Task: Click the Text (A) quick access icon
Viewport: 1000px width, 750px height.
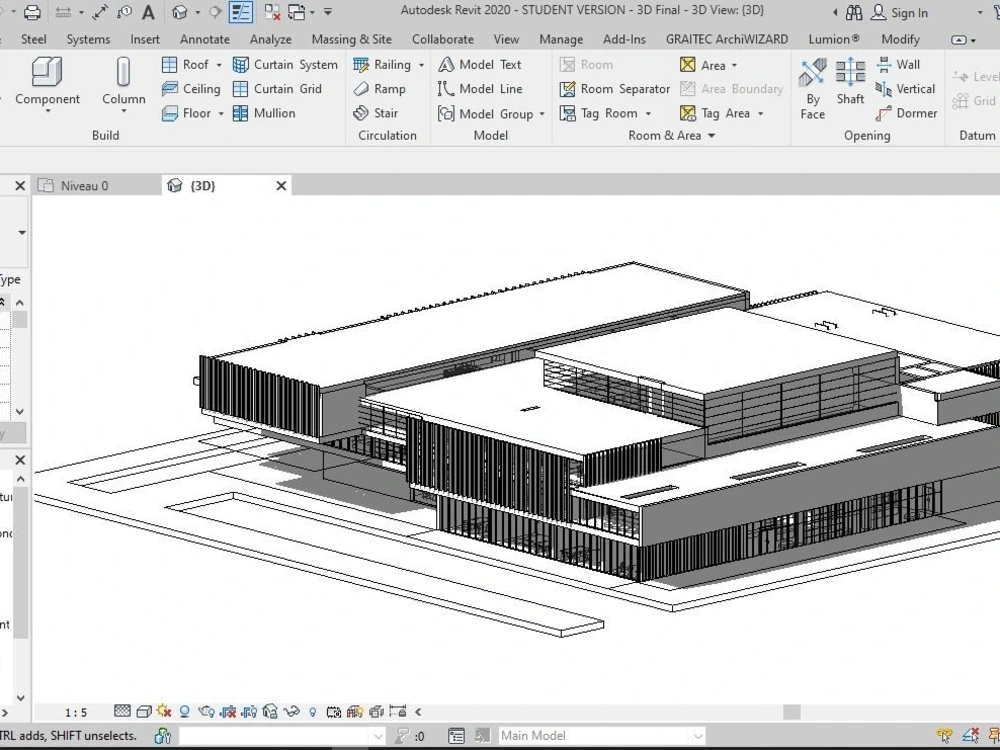Action: point(148,11)
